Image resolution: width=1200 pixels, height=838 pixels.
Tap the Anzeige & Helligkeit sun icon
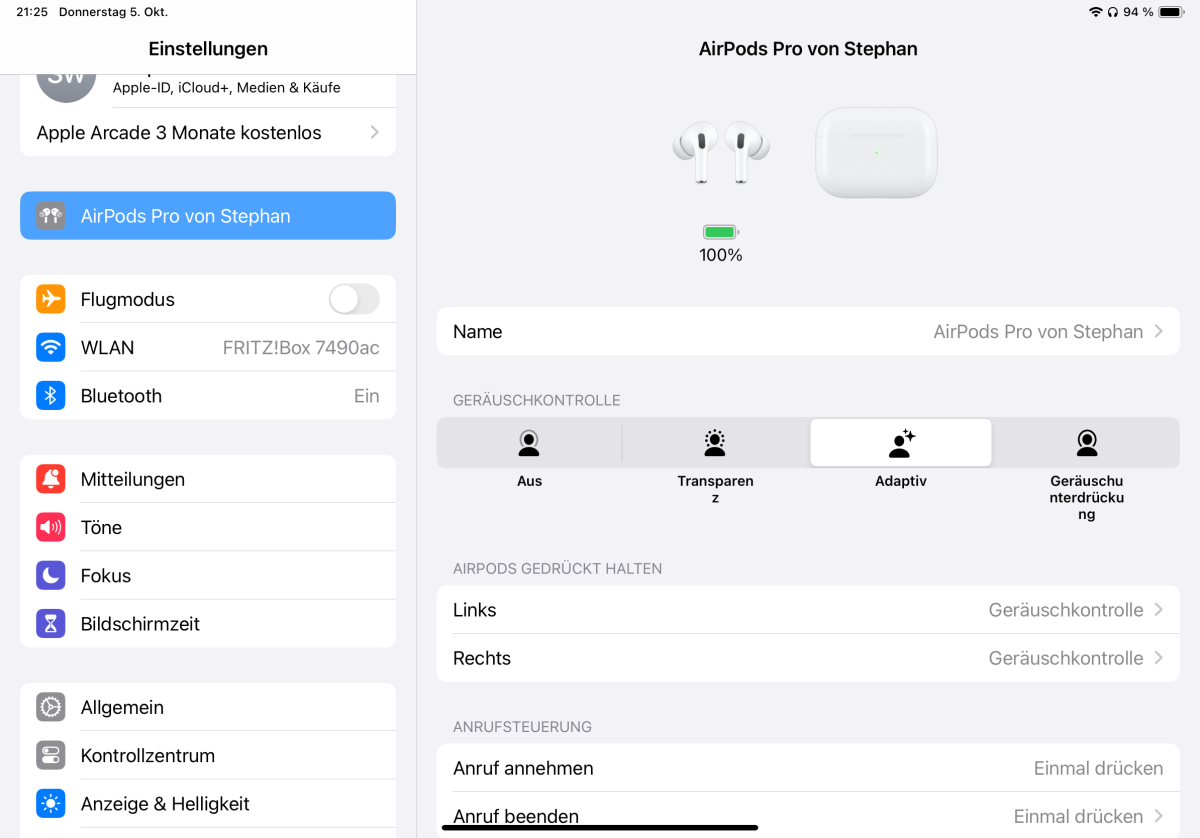coord(51,803)
